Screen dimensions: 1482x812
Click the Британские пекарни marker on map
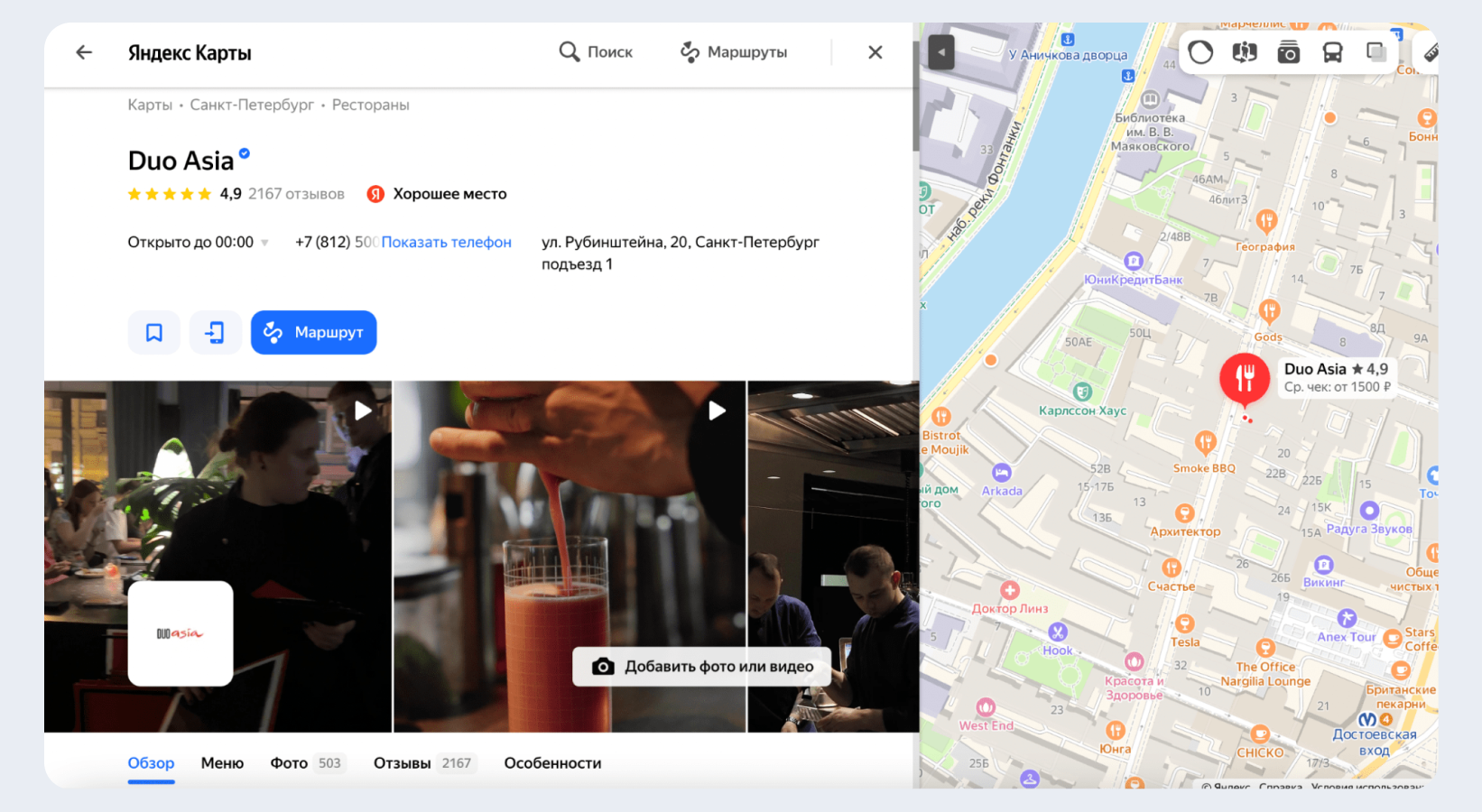[1401, 670]
